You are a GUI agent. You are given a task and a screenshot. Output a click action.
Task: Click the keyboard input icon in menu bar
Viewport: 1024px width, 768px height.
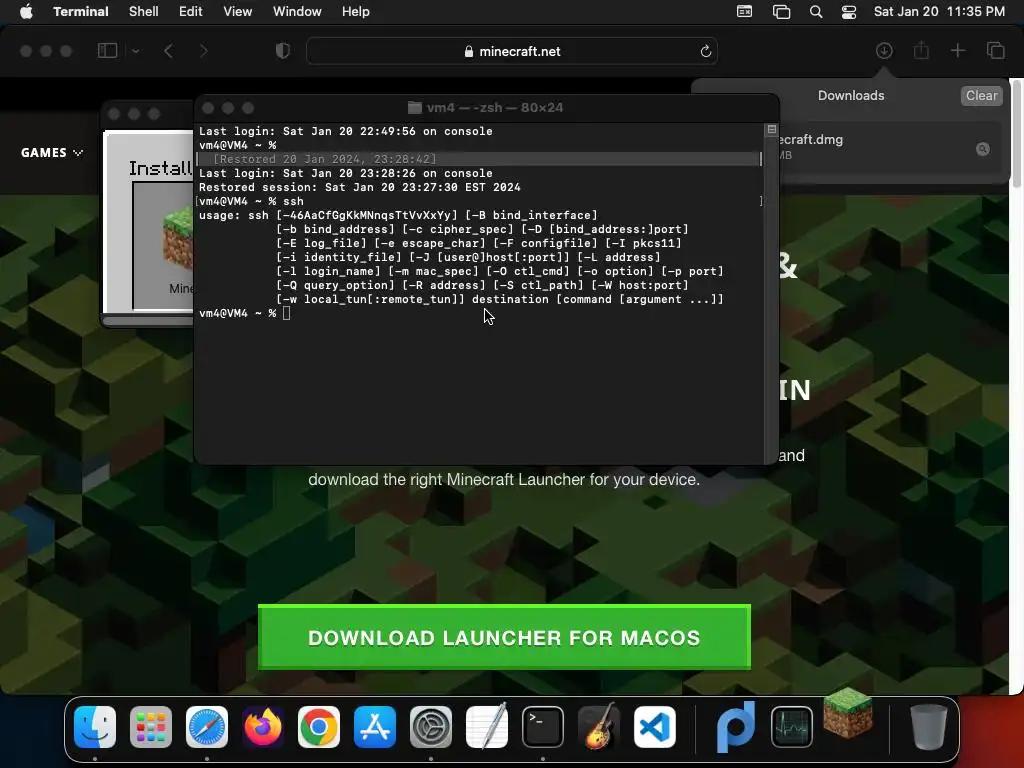pos(744,12)
